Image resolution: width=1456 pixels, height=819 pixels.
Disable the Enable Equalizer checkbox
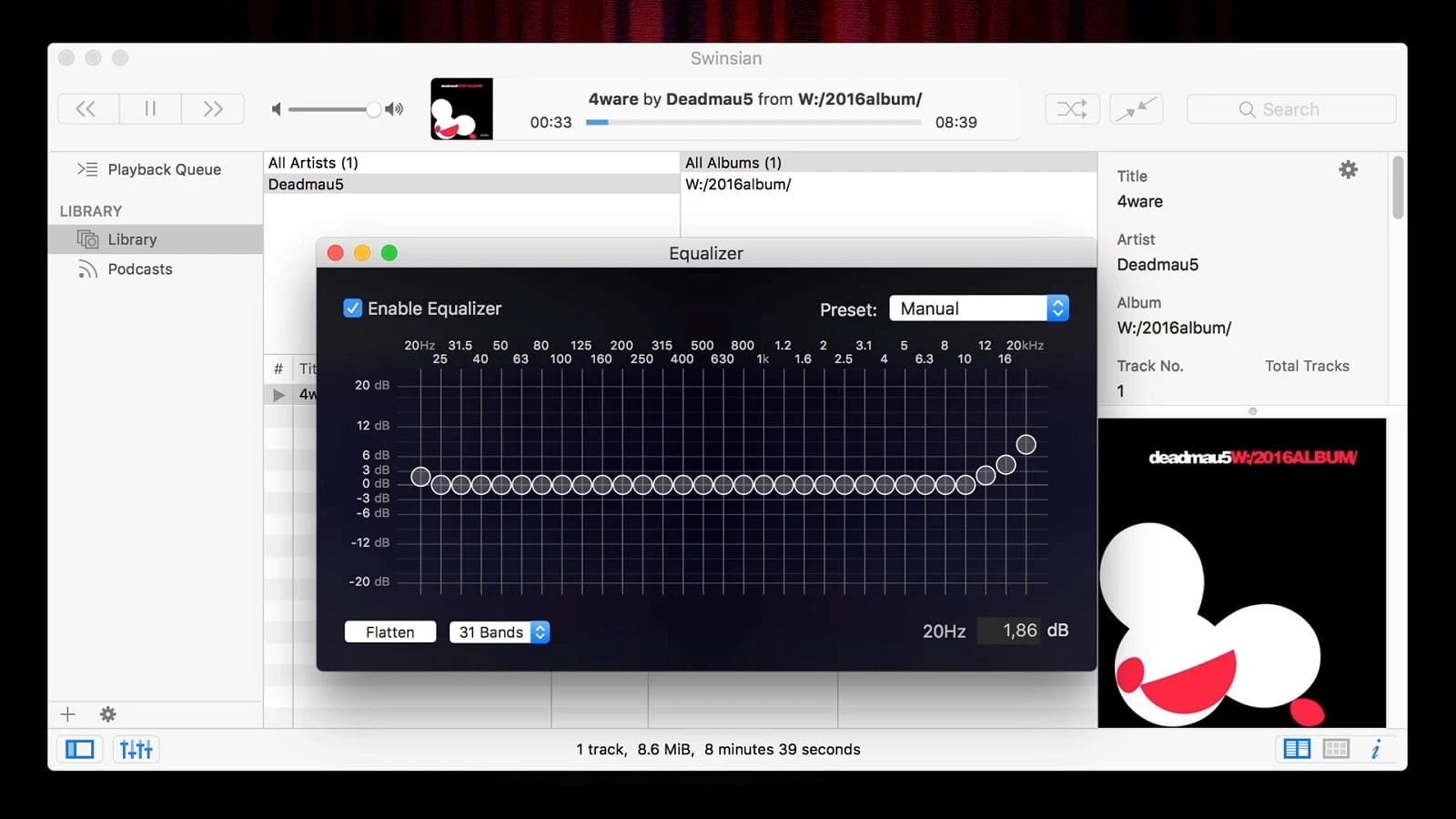coord(353,308)
